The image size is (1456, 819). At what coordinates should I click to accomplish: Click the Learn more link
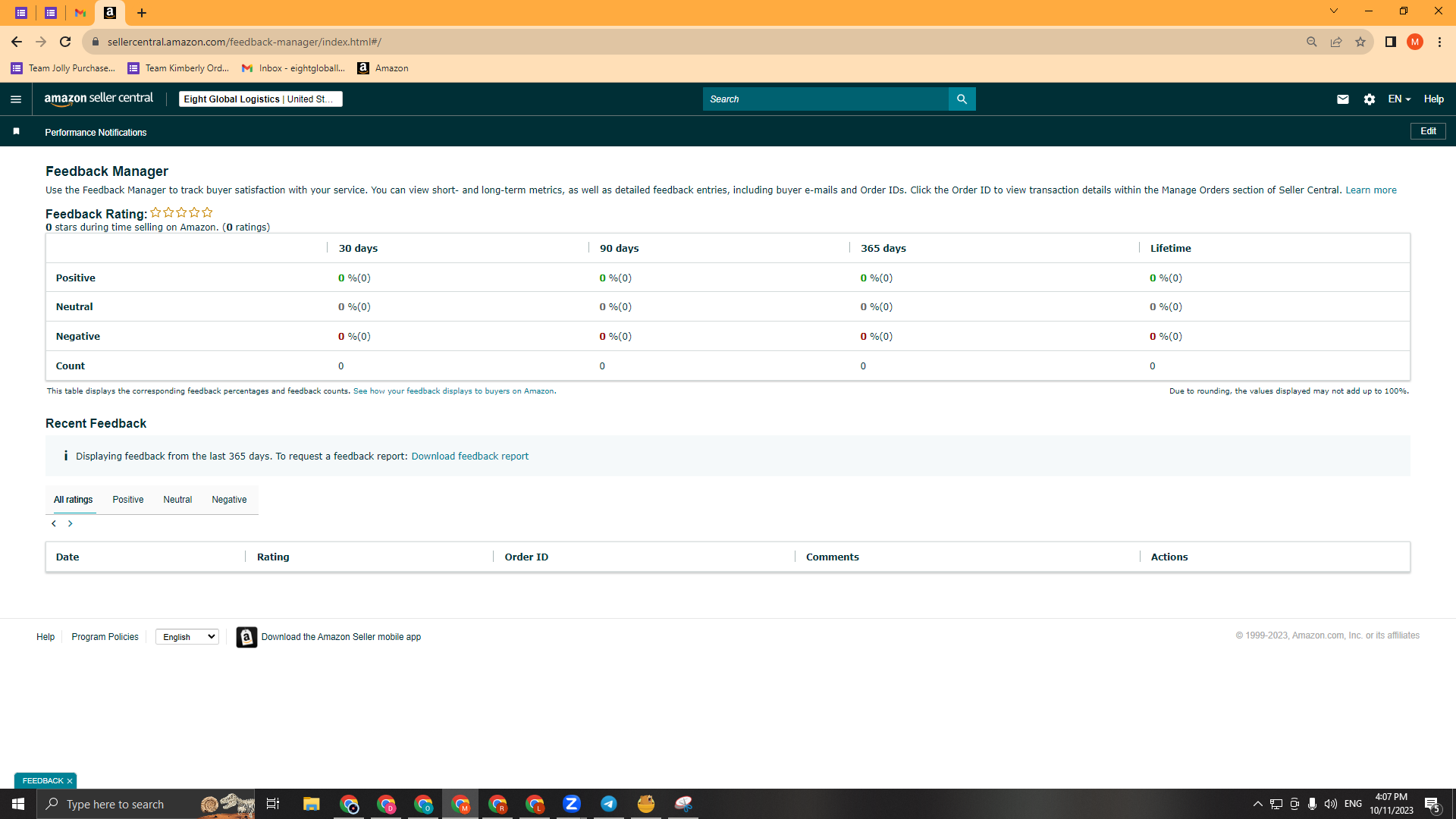[x=1371, y=190]
